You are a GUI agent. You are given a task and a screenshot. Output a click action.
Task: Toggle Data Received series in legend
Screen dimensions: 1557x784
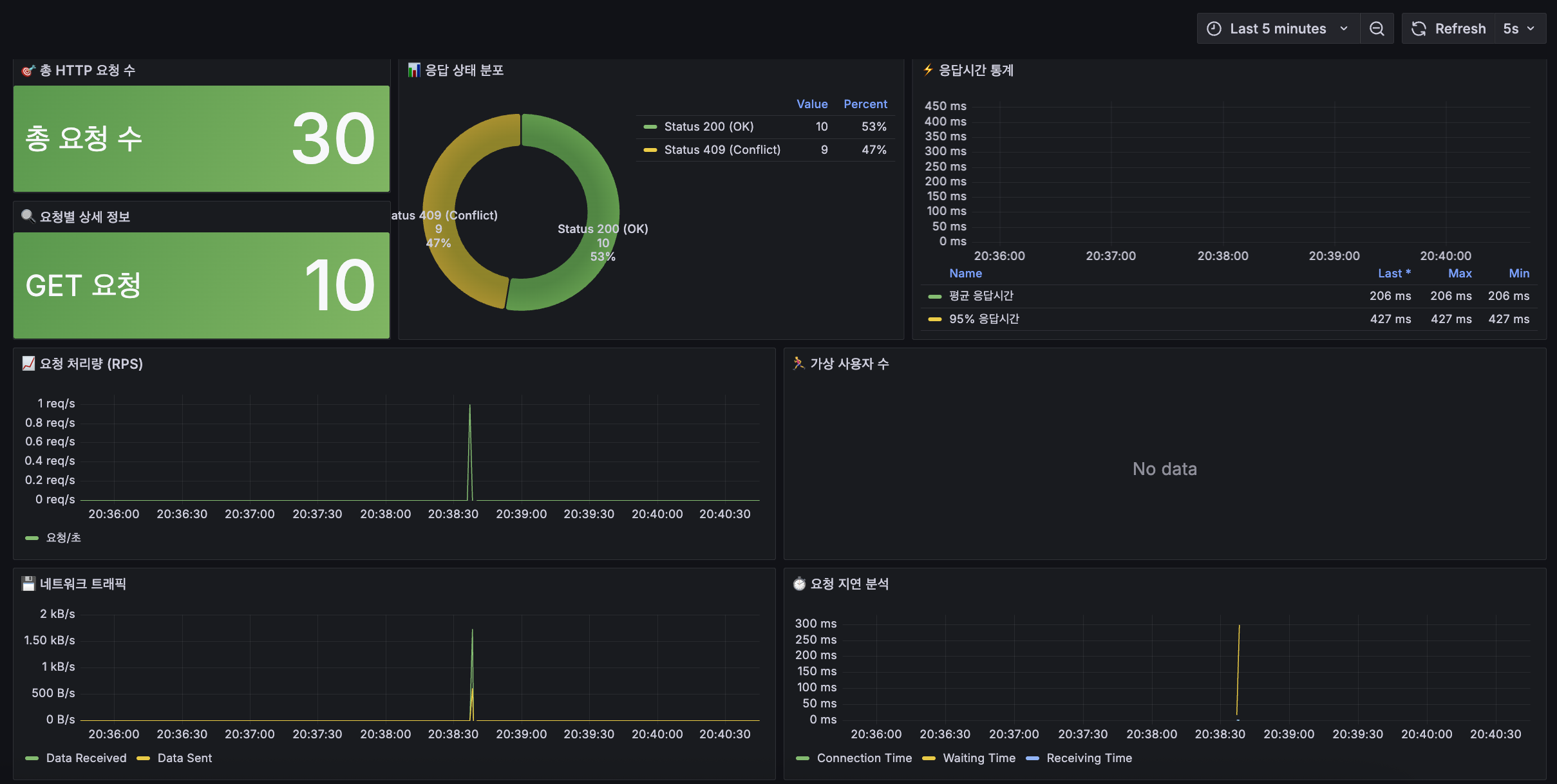86,758
